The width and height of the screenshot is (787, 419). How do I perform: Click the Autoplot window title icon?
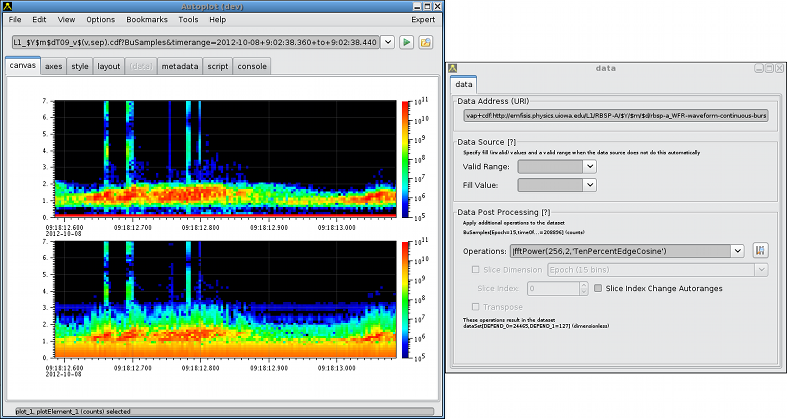click(x=9, y=5)
